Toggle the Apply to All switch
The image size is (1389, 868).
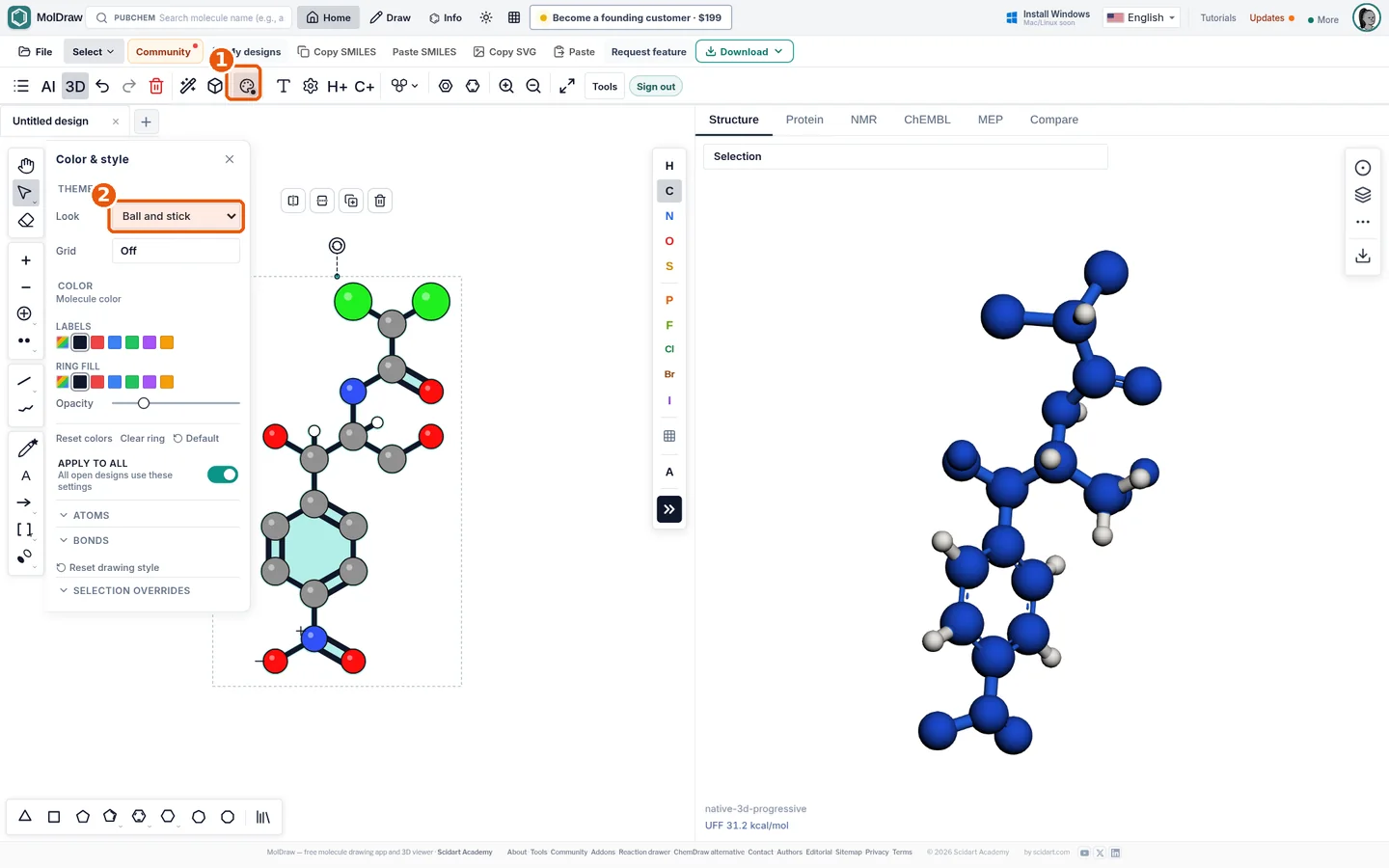223,475
